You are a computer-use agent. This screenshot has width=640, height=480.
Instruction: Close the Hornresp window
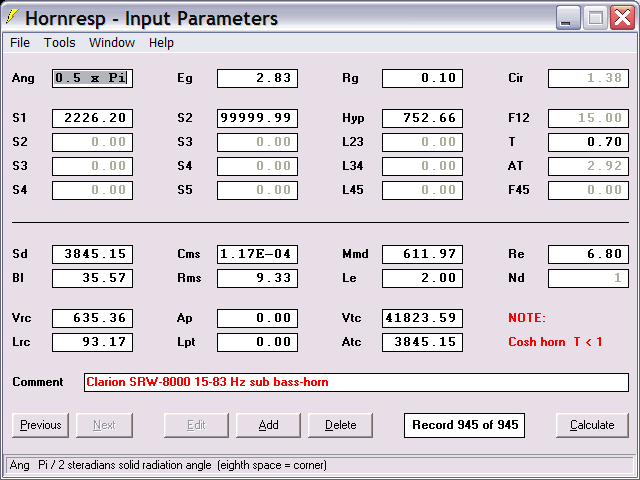click(x=622, y=18)
